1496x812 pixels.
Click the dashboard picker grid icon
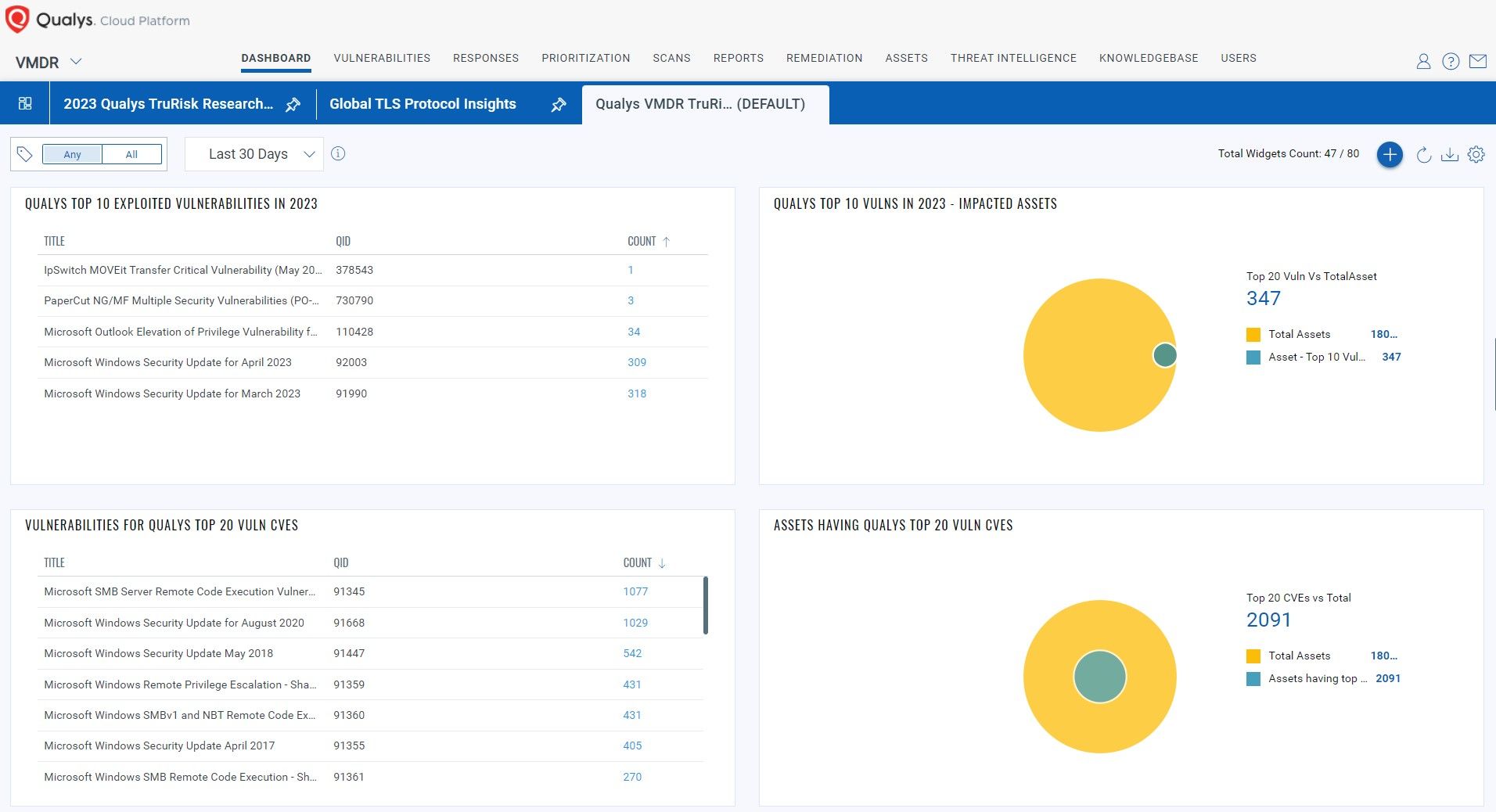[x=24, y=102]
